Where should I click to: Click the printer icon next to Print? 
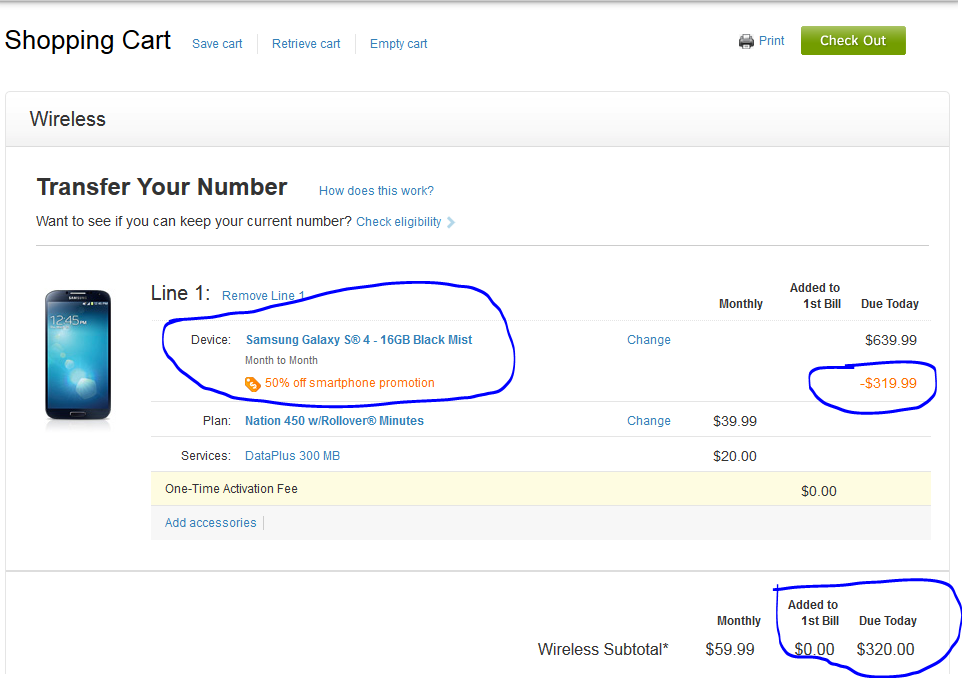746,41
